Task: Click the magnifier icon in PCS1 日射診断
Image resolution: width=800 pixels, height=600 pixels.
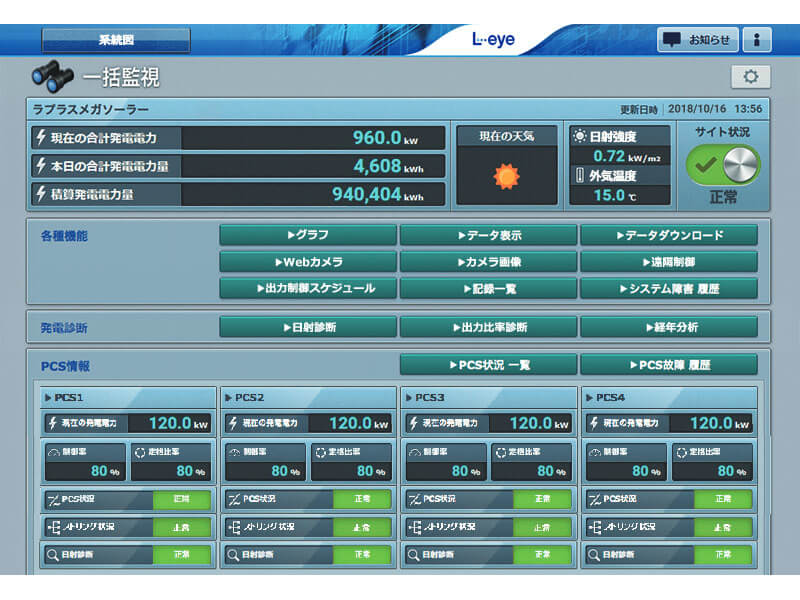Action: pos(51,554)
